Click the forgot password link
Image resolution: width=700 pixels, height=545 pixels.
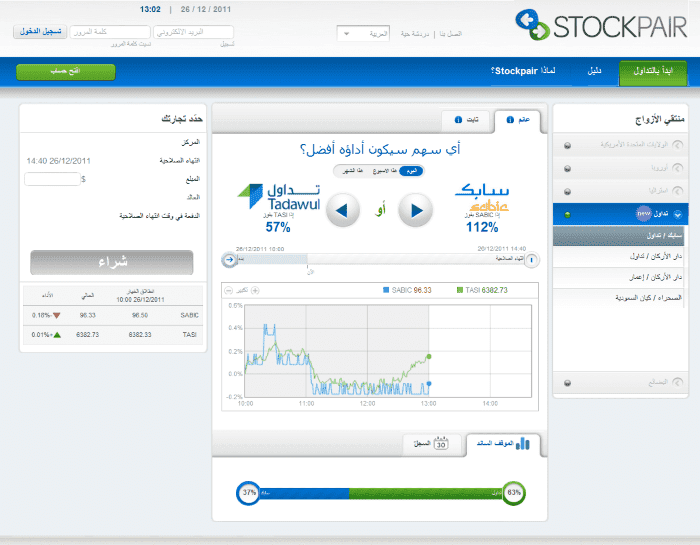click(x=131, y=44)
